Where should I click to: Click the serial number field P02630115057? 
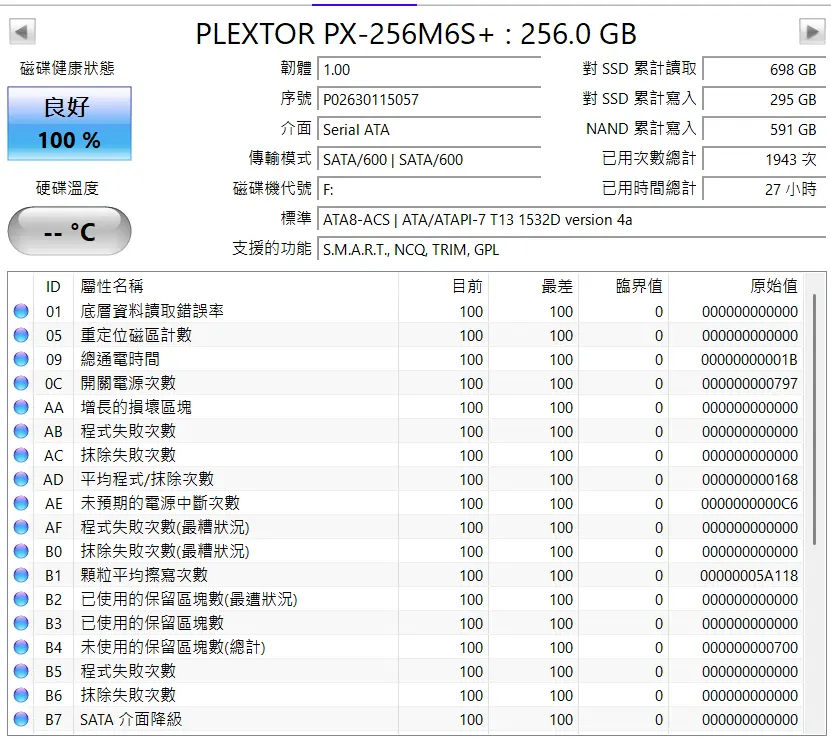(429, 100)
